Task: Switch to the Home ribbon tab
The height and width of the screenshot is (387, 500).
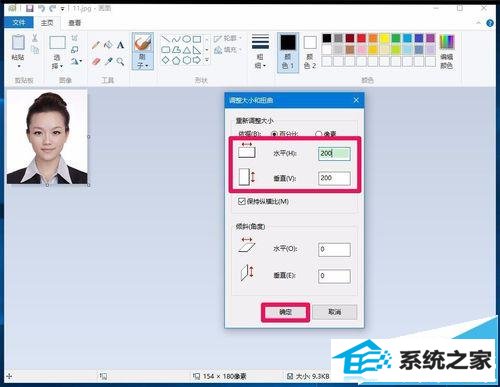Action: coord(47,23)
